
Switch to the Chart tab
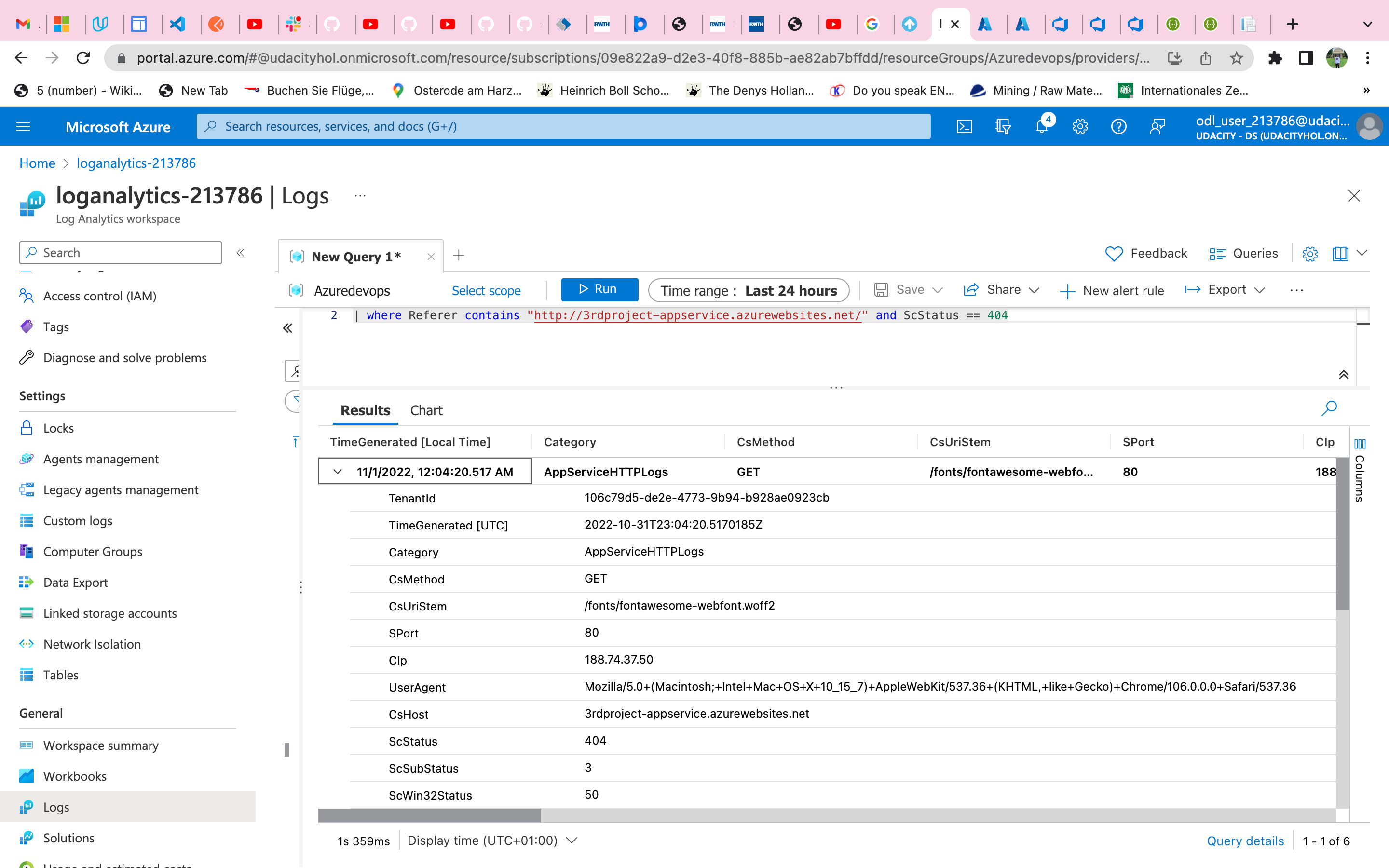[x=426, y=410]
